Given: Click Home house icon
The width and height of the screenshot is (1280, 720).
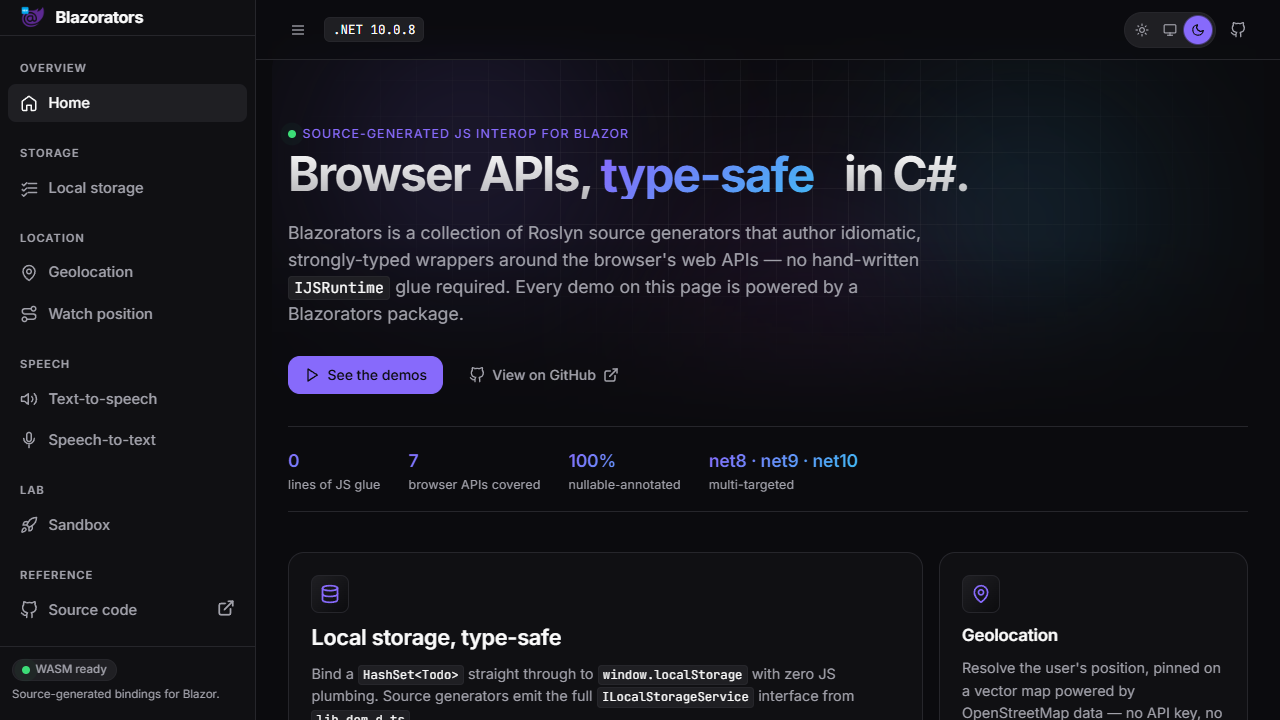Looking at the screenshot, I should point(29,103).
